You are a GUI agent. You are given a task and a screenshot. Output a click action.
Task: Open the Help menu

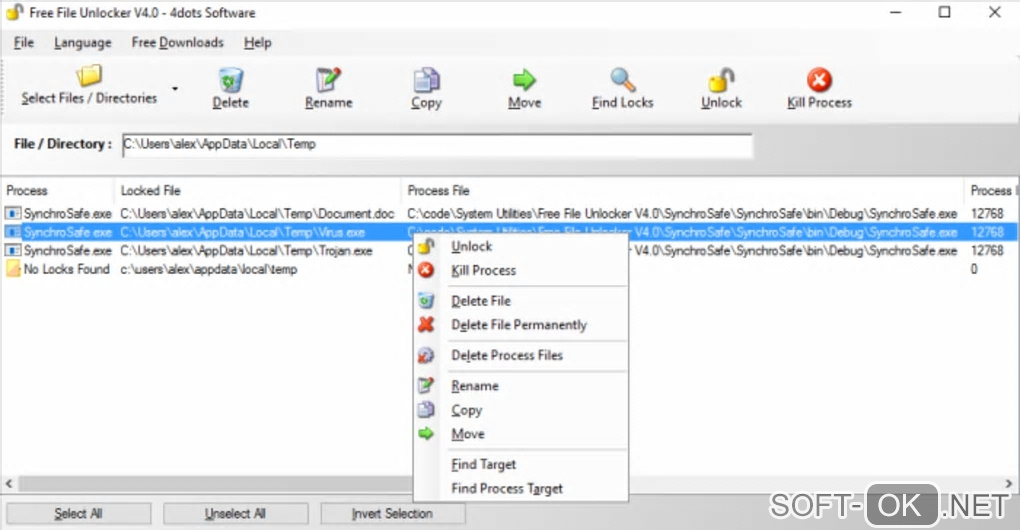point(258,43)
